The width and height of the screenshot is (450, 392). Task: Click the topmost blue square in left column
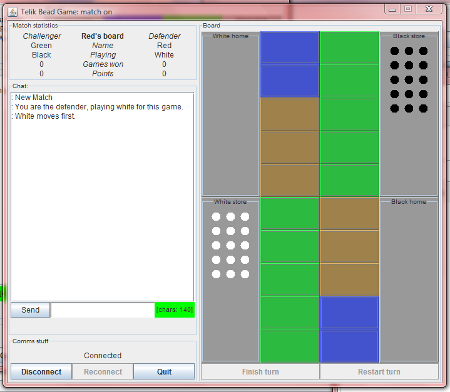[290, 47]
